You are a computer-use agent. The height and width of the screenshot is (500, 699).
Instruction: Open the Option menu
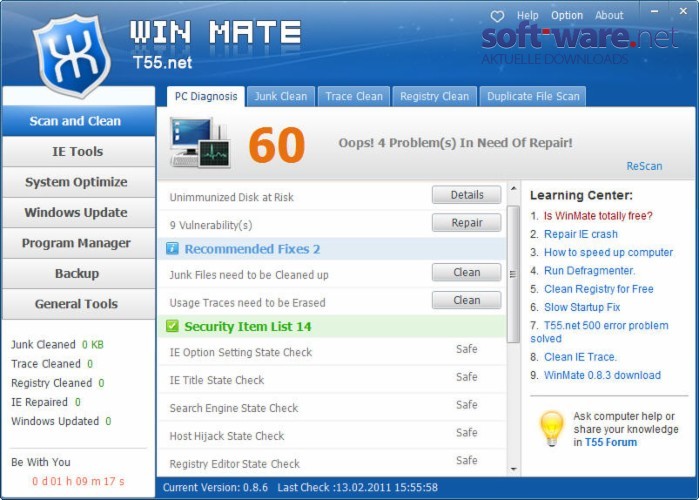[x=567, y=16]
